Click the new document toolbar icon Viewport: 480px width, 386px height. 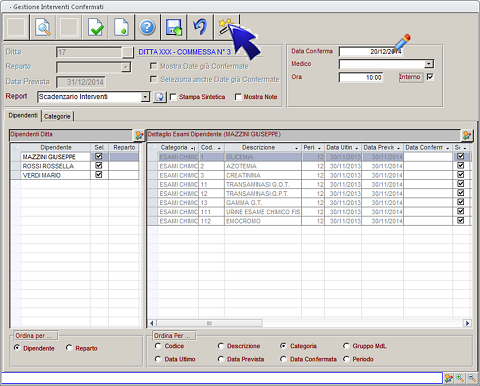tap(121, 27)
